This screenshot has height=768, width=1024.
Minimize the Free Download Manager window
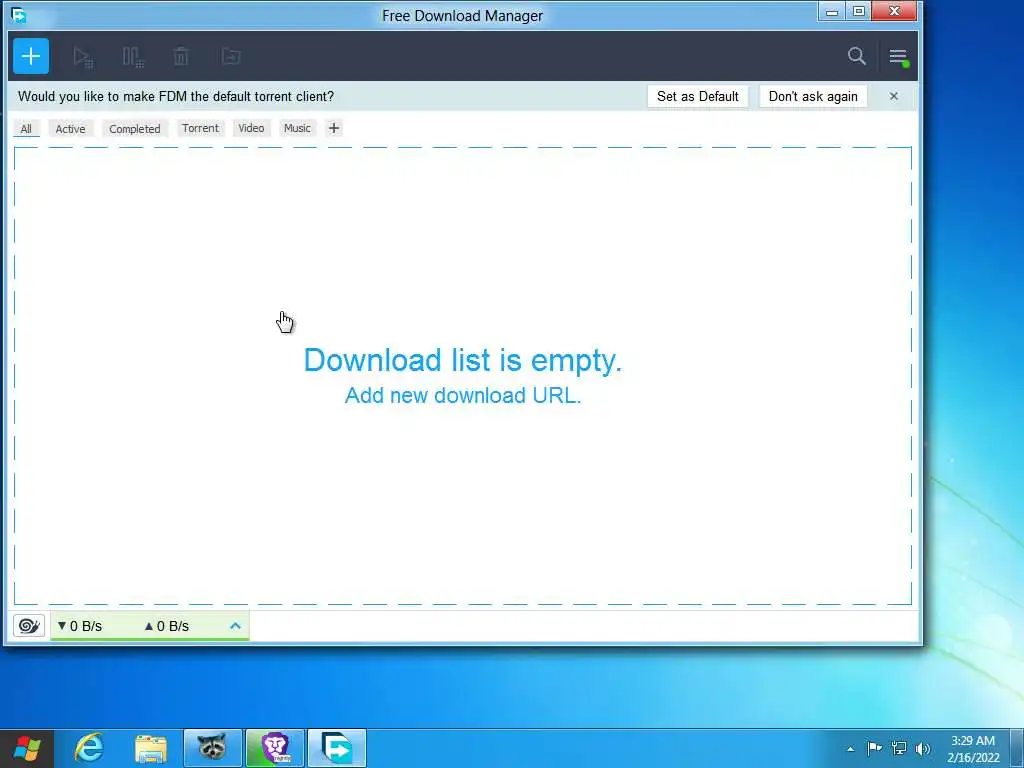831,12
